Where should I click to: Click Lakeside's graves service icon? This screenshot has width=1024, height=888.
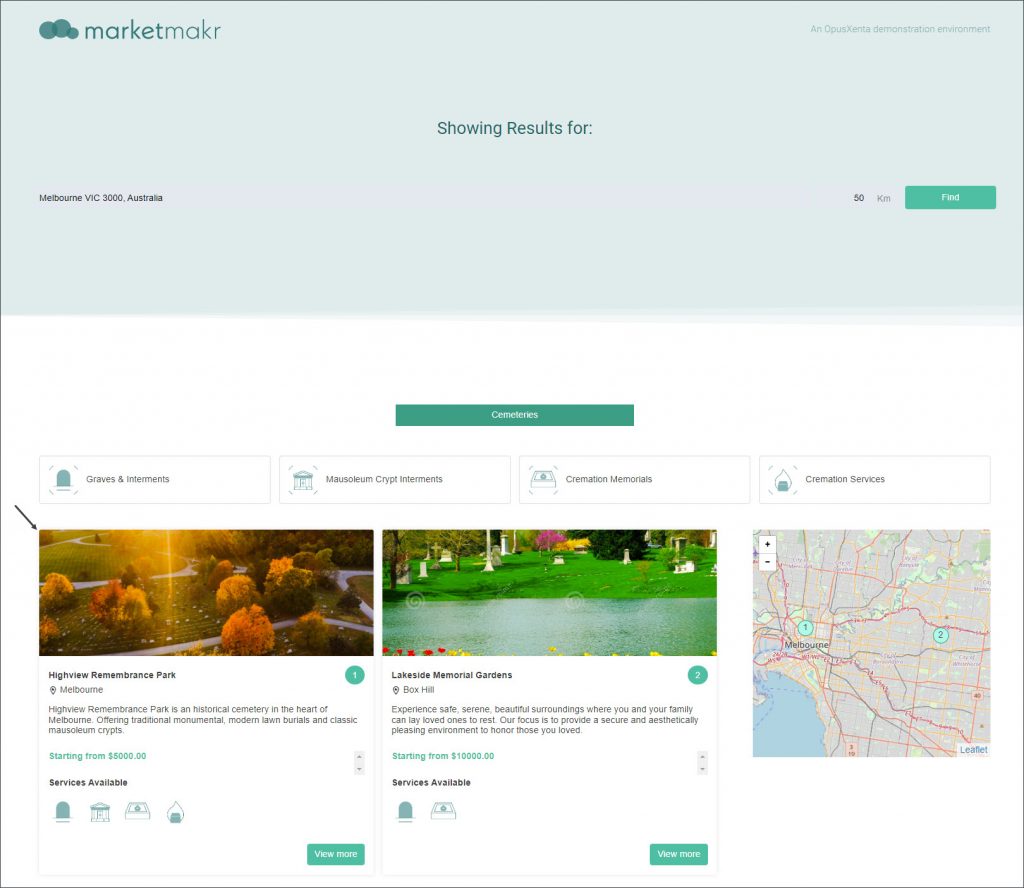(406, 812)
